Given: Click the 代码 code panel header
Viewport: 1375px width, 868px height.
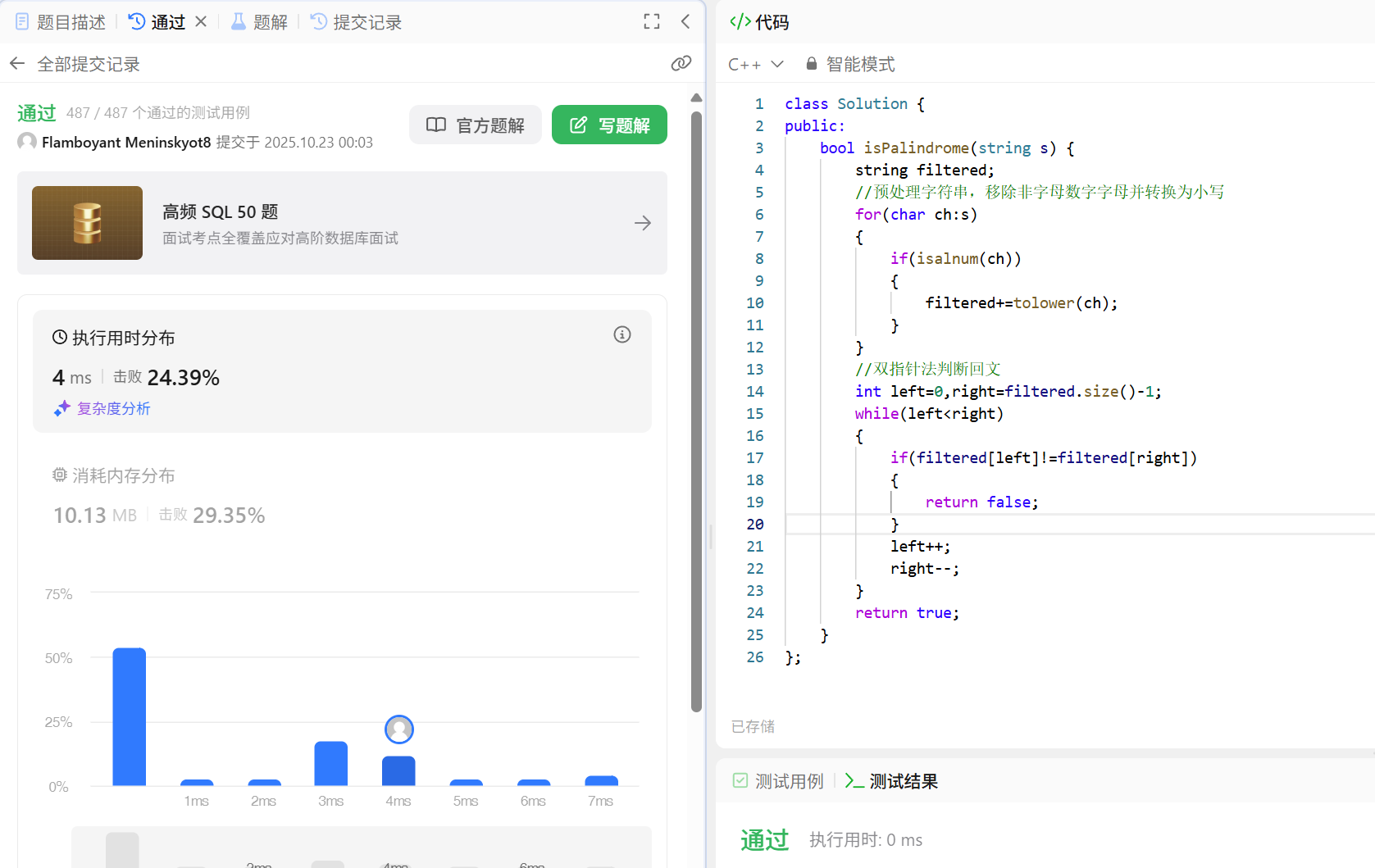Looking at the screenshot, I should click(x=759, y=22).
